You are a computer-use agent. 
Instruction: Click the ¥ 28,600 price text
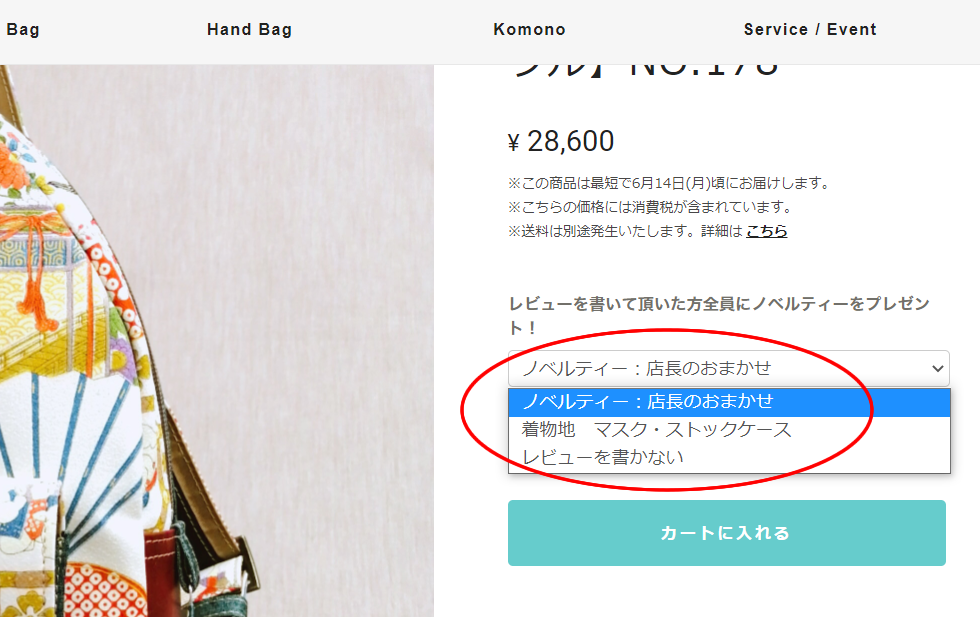[561, 141]
